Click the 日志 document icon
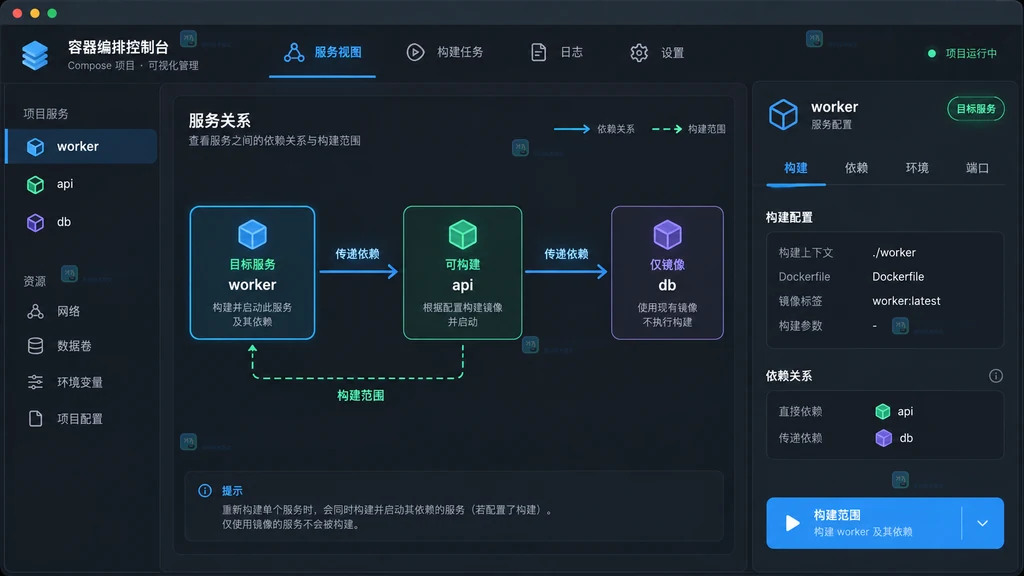Image resolution: width=1024 pixels, height=576 pixels. click(538, 52)
